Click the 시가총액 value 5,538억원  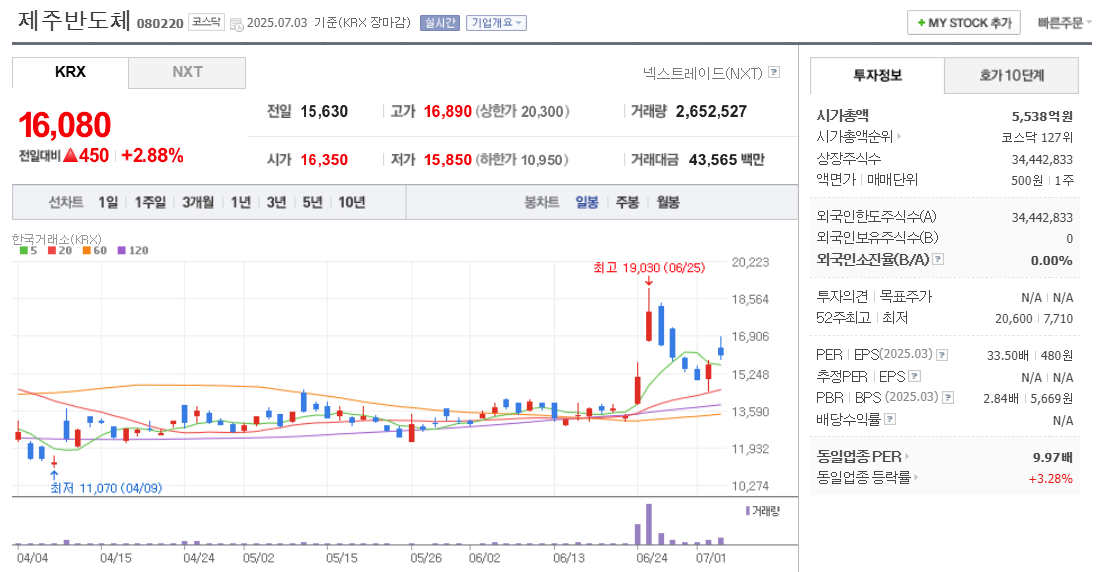click(x=1042, y=116)
